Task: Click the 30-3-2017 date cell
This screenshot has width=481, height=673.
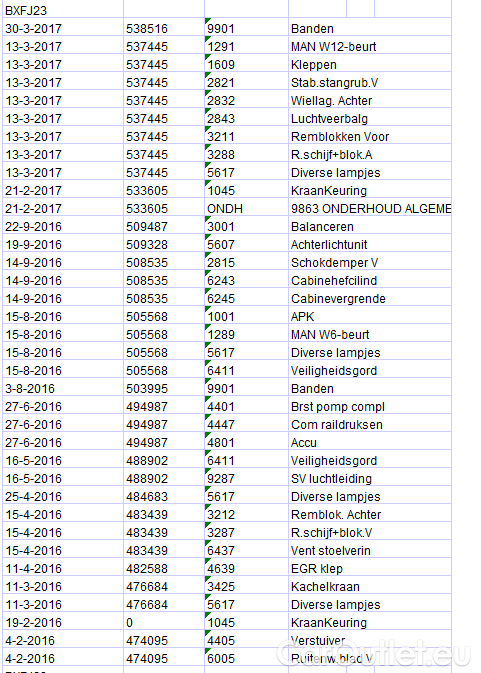Action: 63,28
